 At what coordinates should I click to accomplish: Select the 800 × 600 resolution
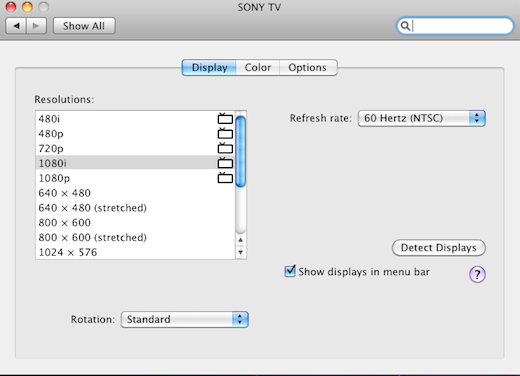[x=135, y=222]
